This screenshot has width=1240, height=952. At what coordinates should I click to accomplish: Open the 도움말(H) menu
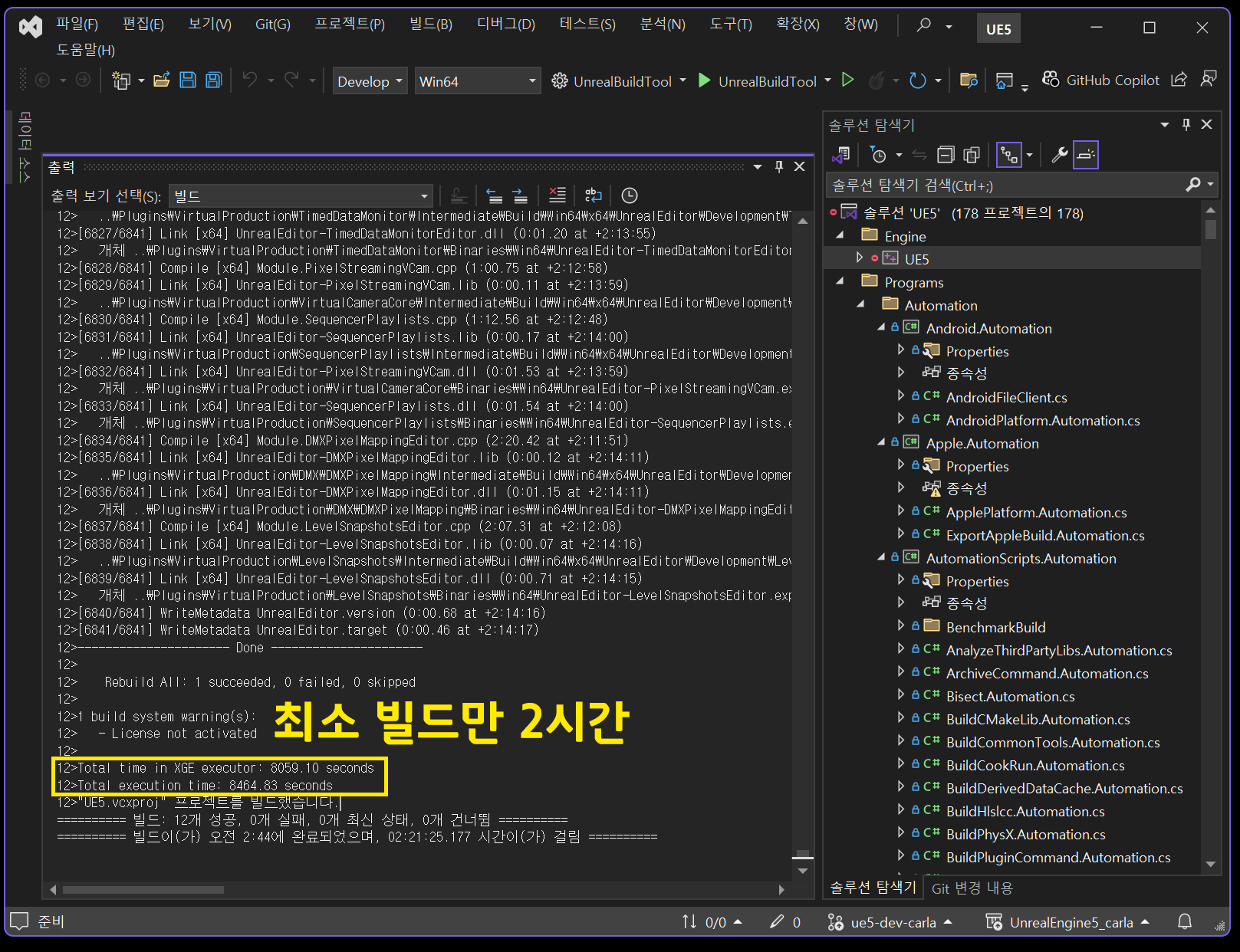(x=85, y=50)
